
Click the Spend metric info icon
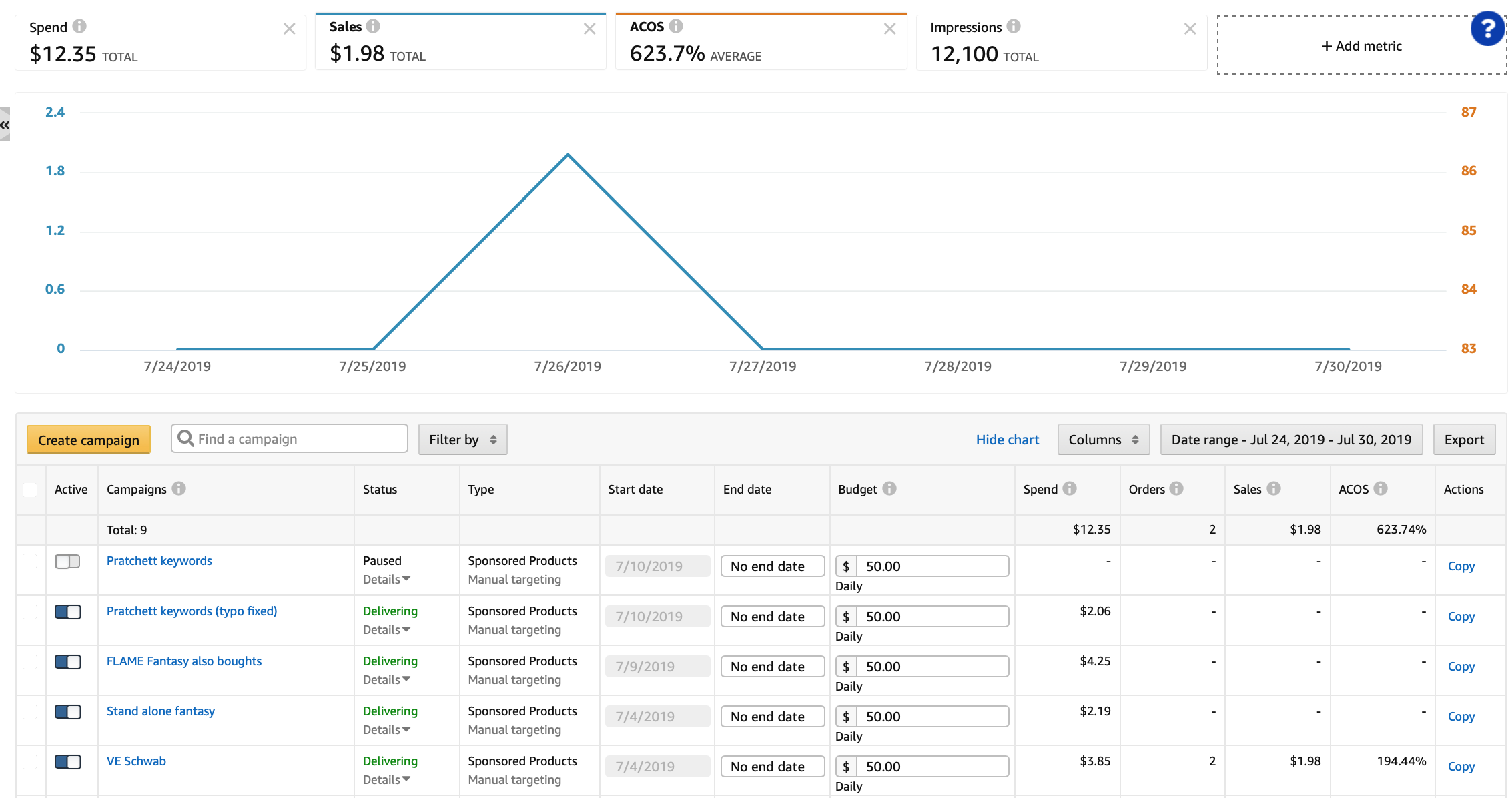tap(79, 27)
